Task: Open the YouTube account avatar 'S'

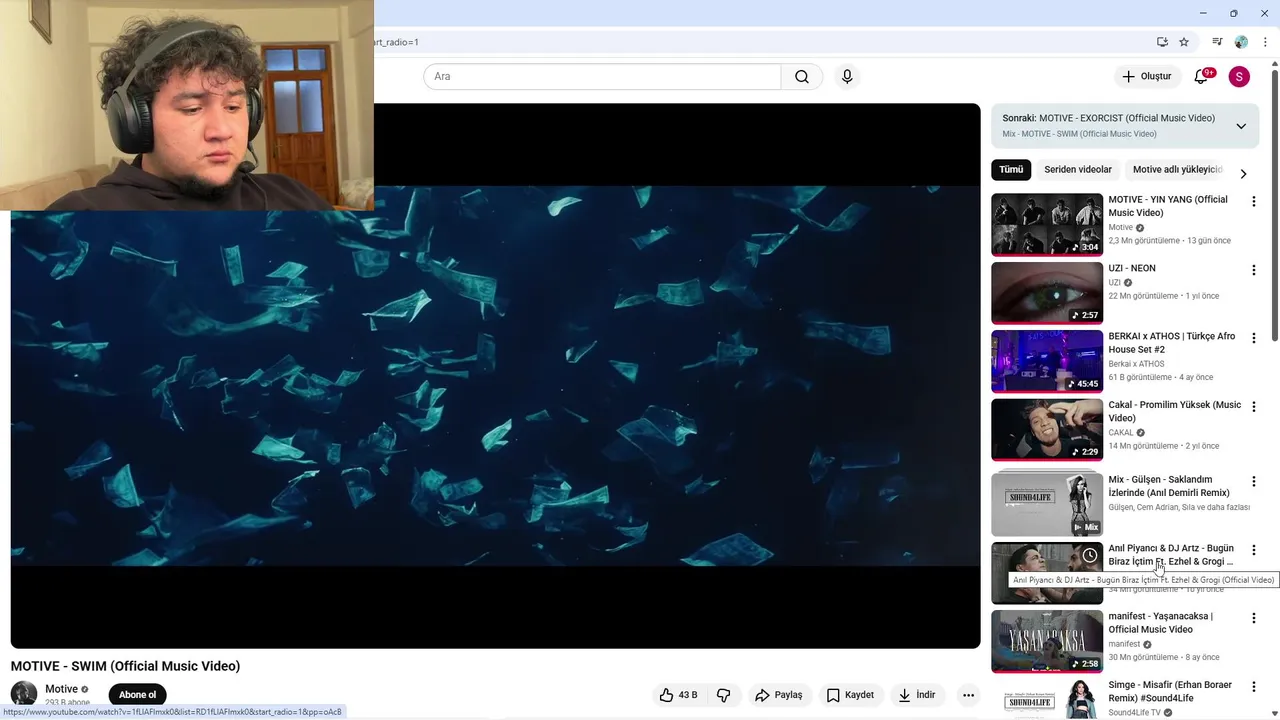Action: pyautogui.click(x=1239, y=77)
